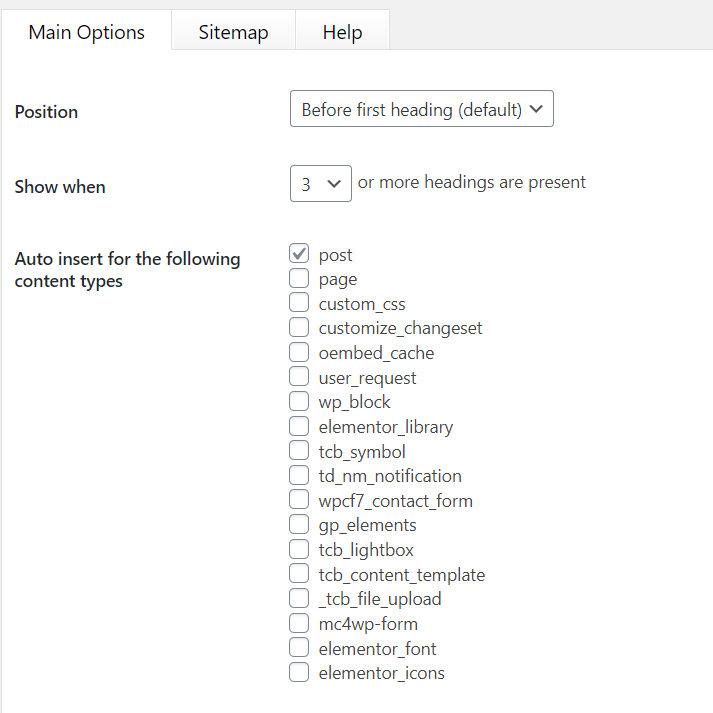Check the elementor_library content type

[299, 426]
